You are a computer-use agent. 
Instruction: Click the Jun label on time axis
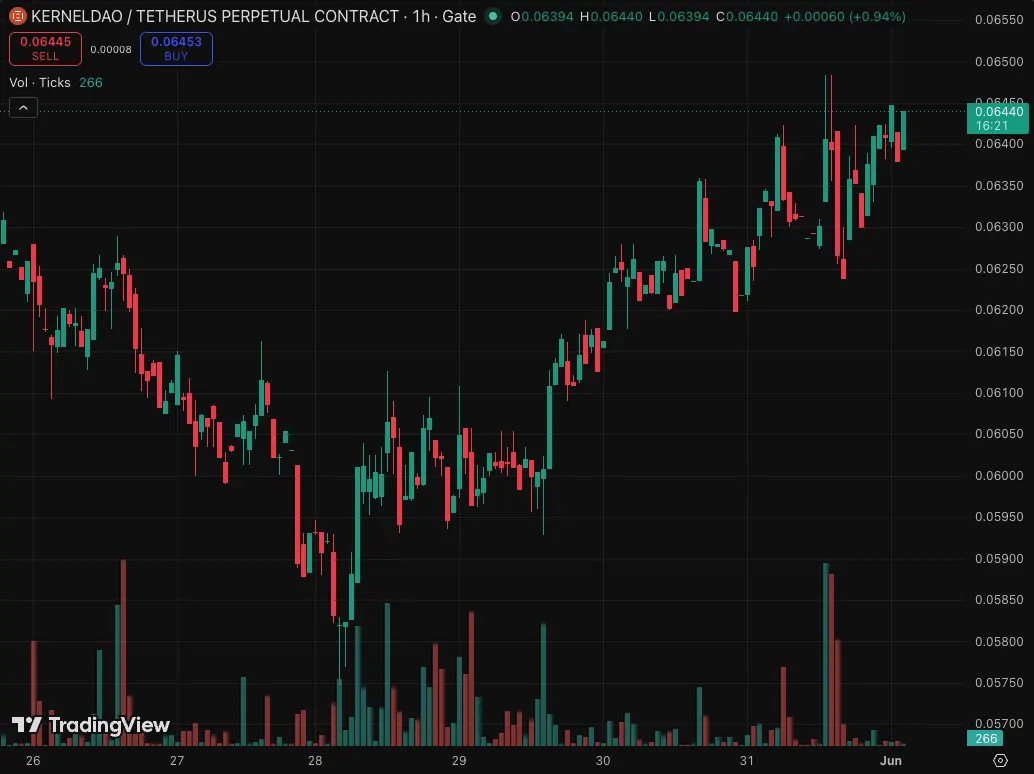891,760
